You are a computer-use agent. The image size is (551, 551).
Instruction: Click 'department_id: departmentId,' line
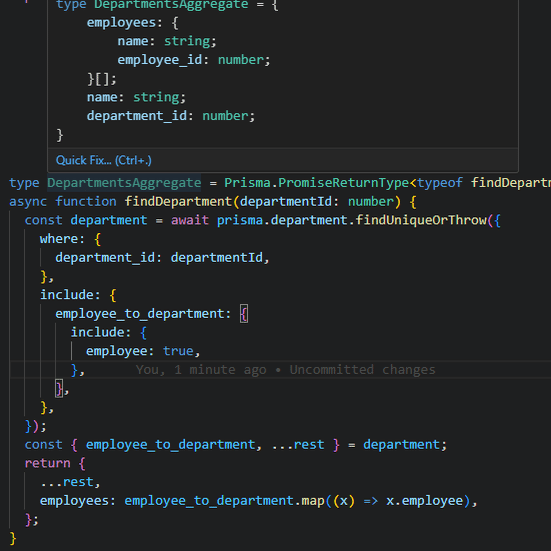(x=162, y=258)
